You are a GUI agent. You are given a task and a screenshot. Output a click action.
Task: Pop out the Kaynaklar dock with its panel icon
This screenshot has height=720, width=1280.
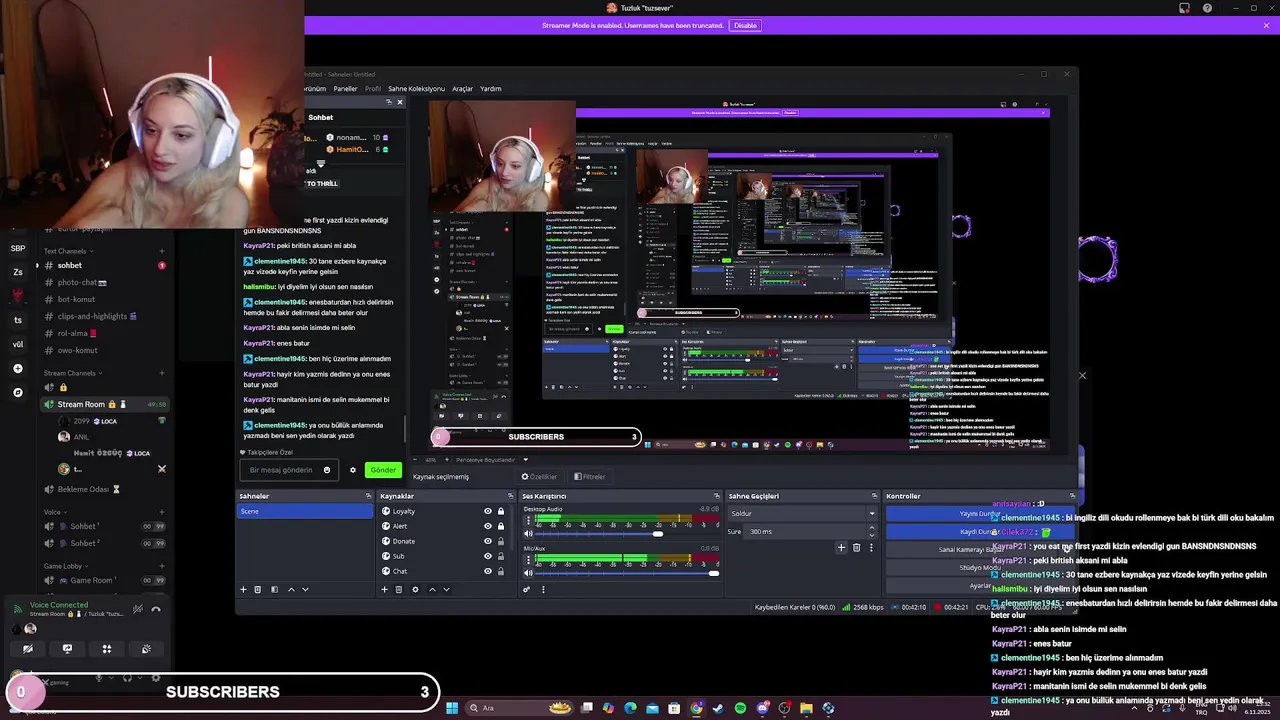click(510, 496)
